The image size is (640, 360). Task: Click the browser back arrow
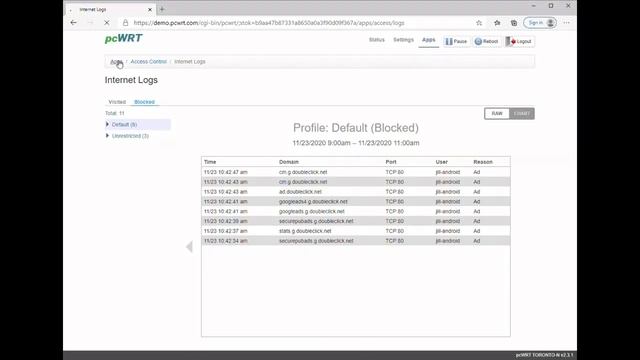coord(73,23)
